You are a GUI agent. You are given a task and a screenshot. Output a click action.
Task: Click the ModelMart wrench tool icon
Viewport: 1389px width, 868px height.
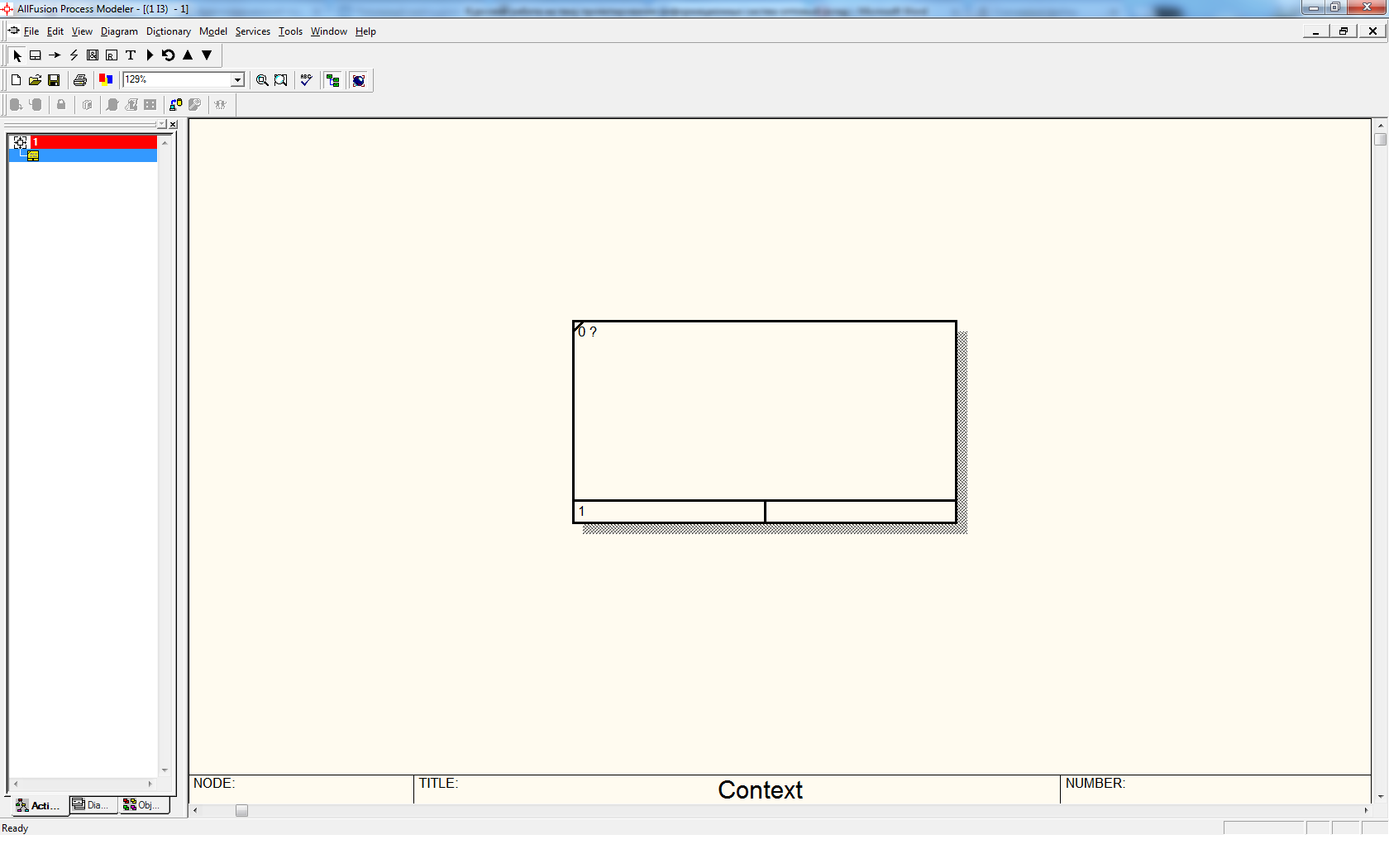click(x=194, y=105)
